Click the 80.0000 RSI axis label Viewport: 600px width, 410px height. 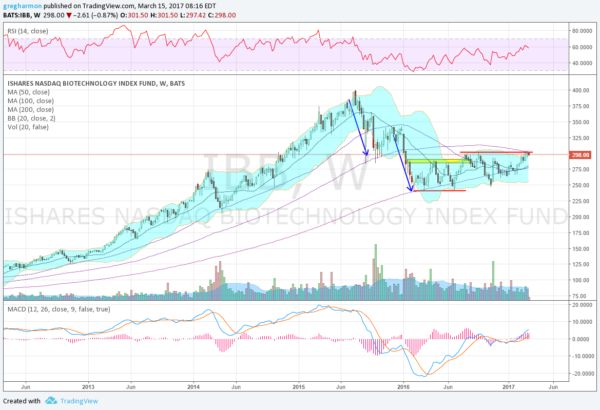pos(582,31)
